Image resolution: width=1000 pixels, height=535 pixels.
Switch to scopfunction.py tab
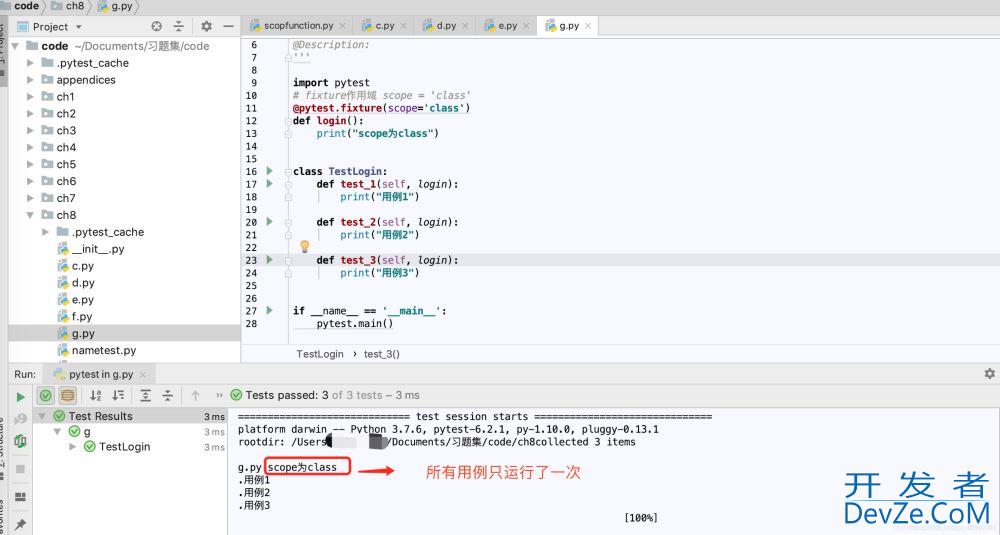(x=298, y=26)
